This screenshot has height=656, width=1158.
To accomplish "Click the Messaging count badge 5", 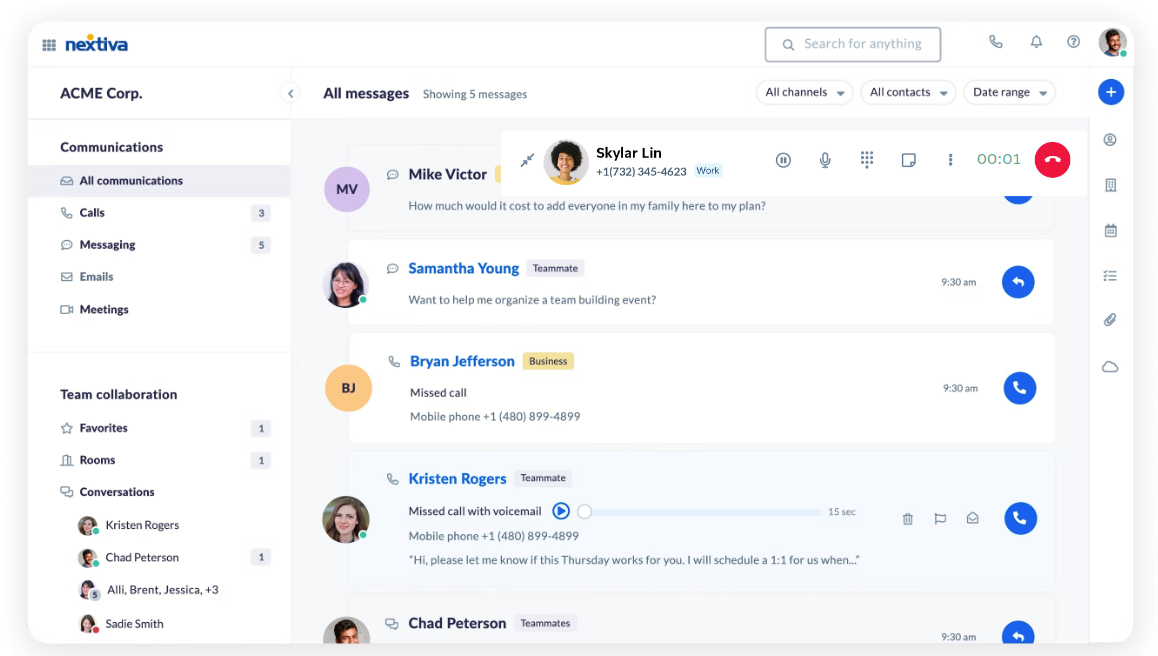I will coord(261,245).
